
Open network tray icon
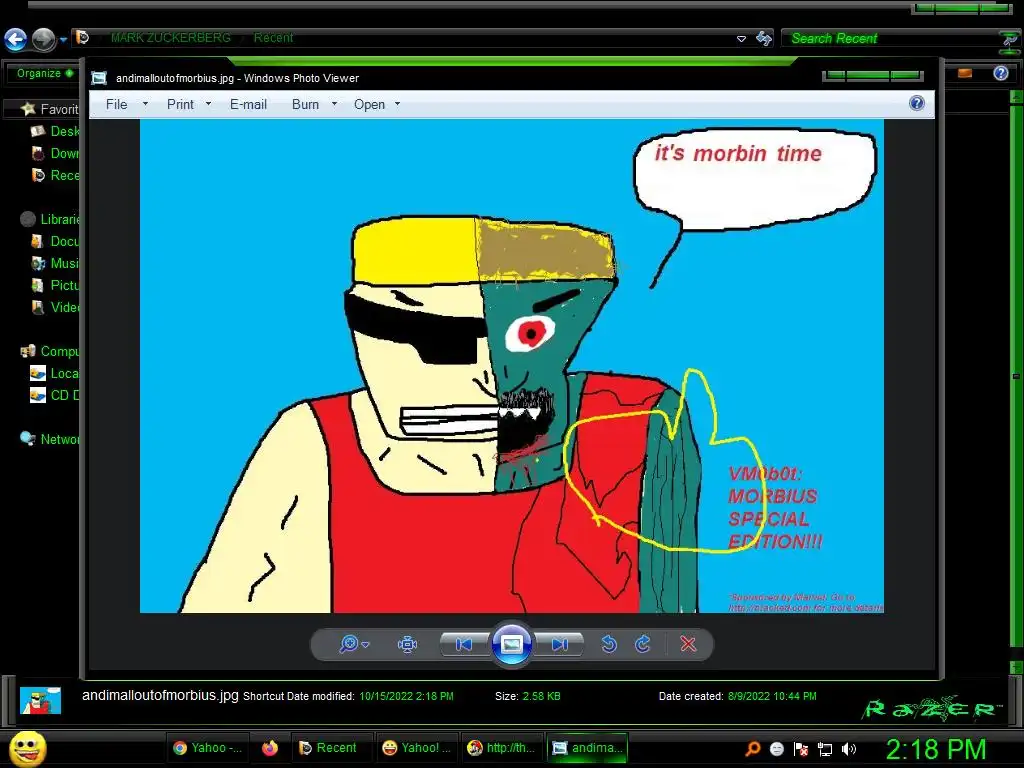click(825, 749)
